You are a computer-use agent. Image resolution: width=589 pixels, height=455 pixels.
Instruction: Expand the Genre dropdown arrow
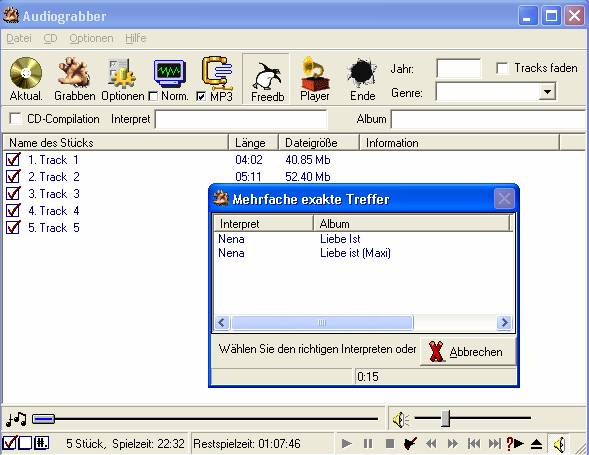pos(547,92)
